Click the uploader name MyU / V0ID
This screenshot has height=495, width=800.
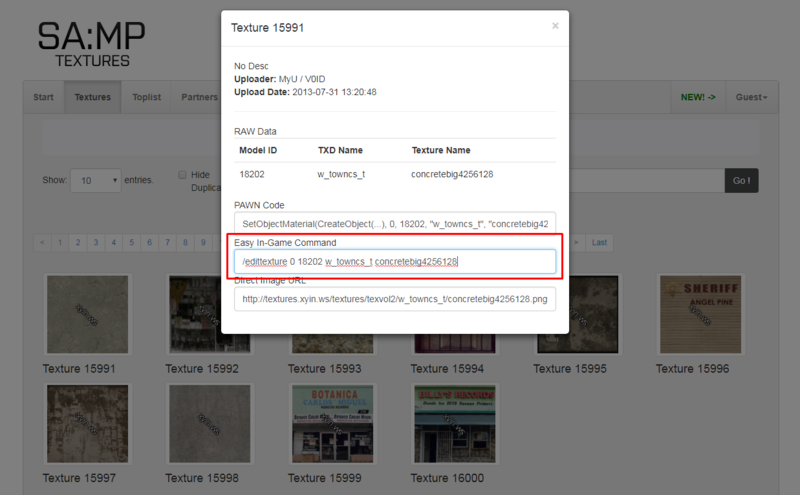click(x=302, y=79)
